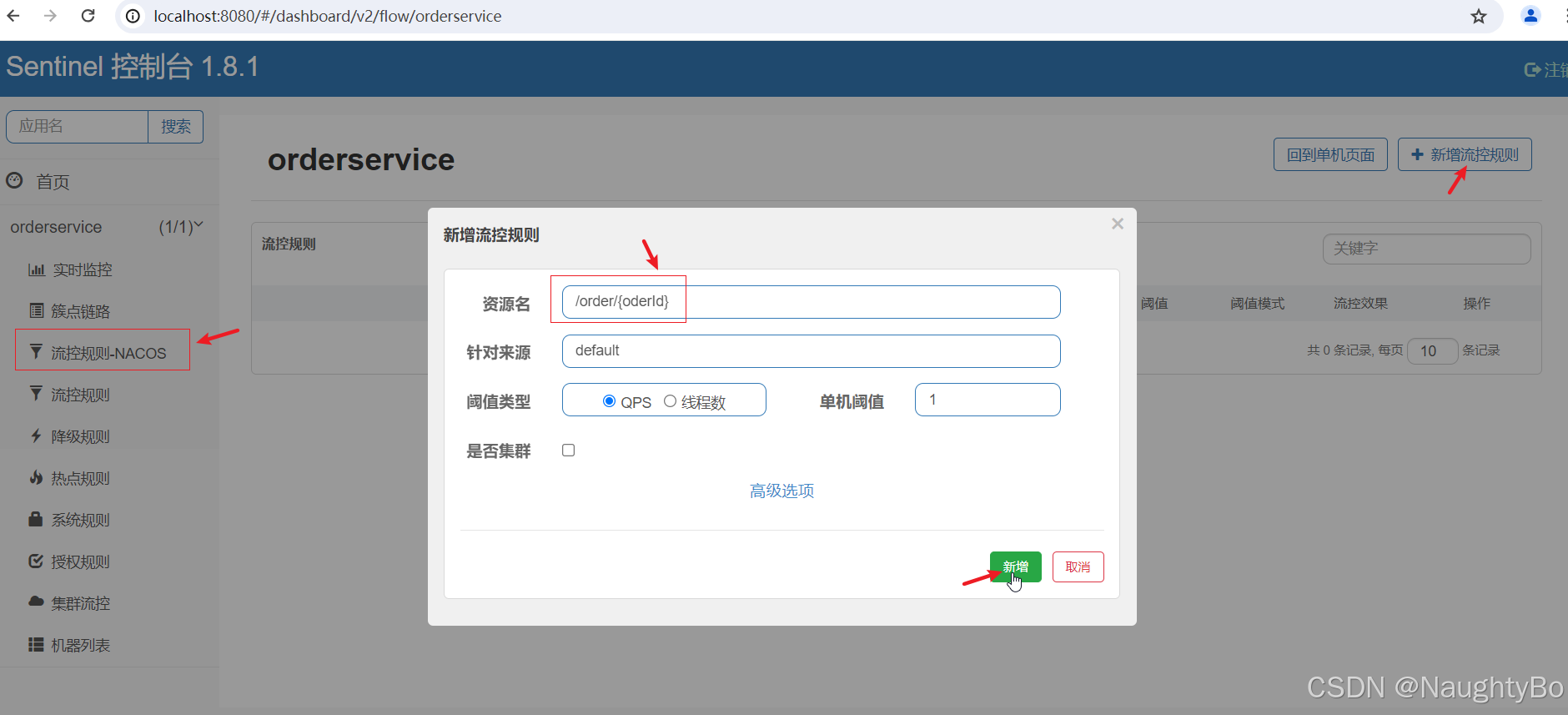Open browser profile avatar
Viewport: 1568px width, 715px height.
1530,16
